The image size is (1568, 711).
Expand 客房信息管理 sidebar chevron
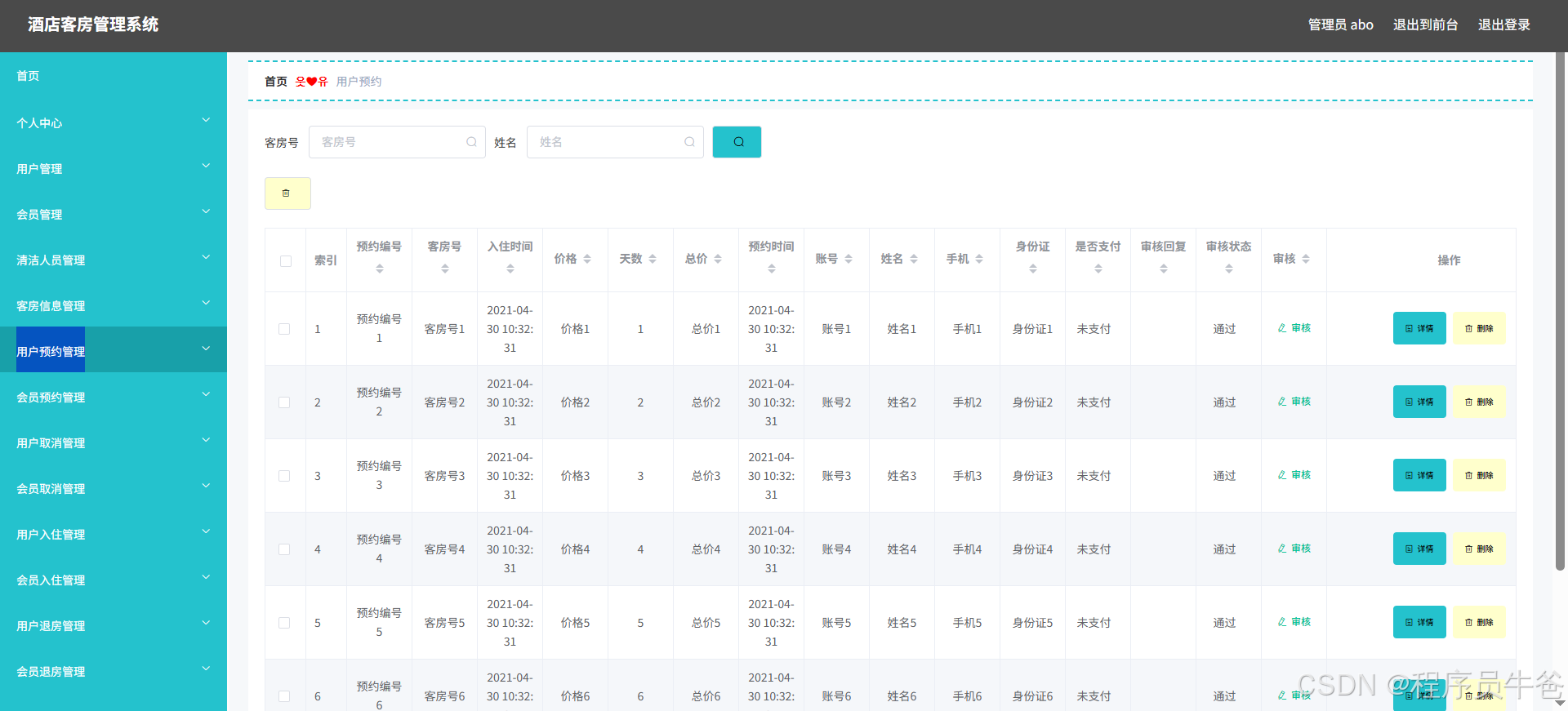coord(206,303)
